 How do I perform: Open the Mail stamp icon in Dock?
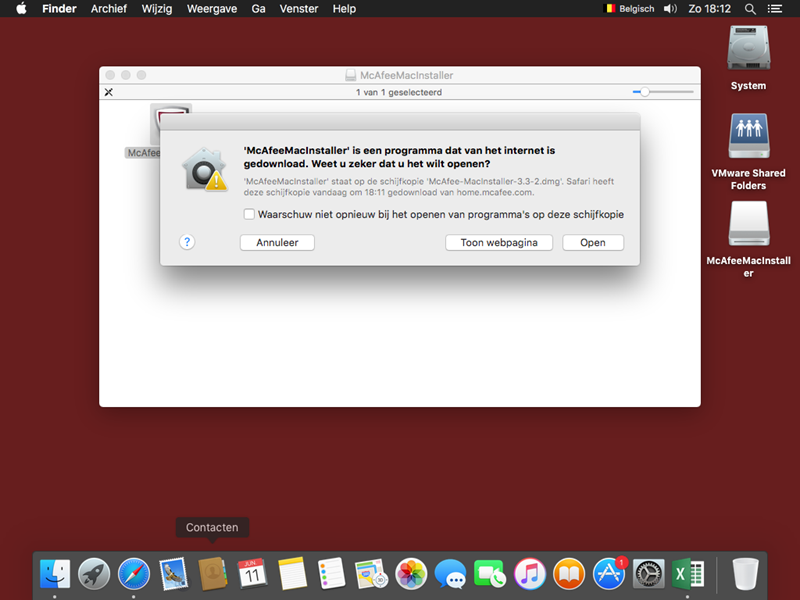coord(173,573)
